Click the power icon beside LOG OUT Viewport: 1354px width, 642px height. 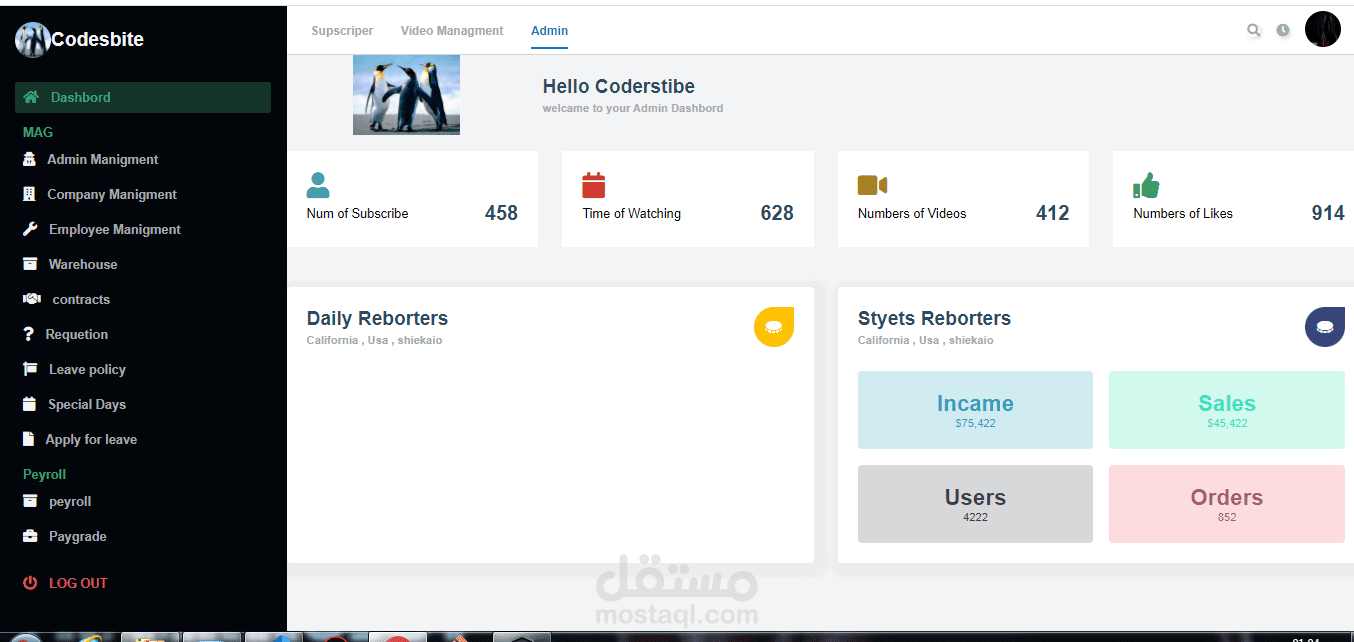click(x=31, y=582)
